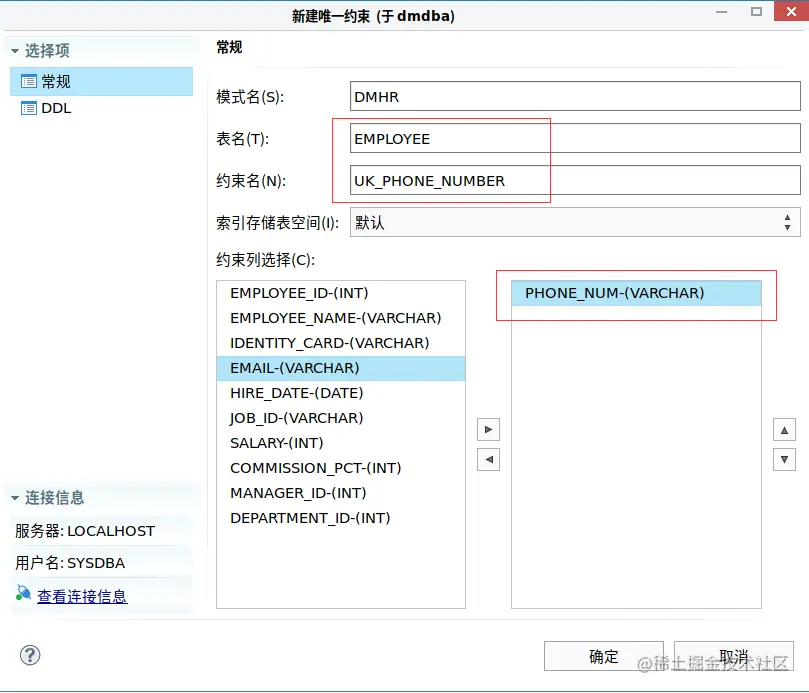Collapse the 连接信息 section

pos(13,497)
